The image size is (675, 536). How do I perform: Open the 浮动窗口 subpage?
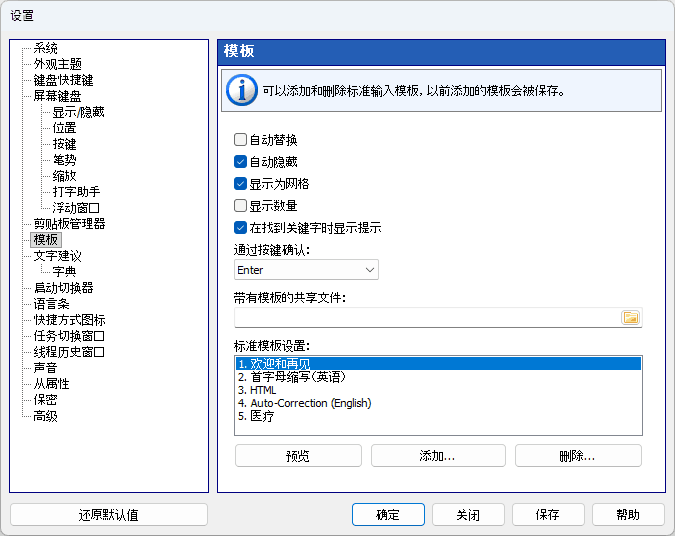point(76,208)
